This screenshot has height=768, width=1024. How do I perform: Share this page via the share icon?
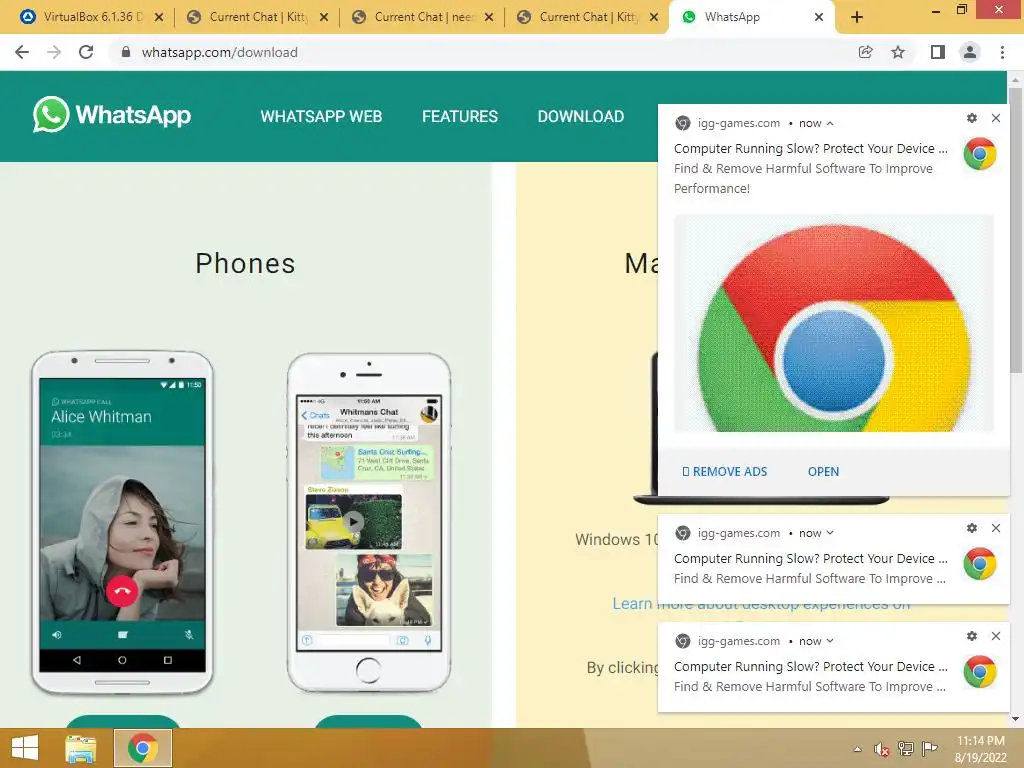click(x=866, y=52)
